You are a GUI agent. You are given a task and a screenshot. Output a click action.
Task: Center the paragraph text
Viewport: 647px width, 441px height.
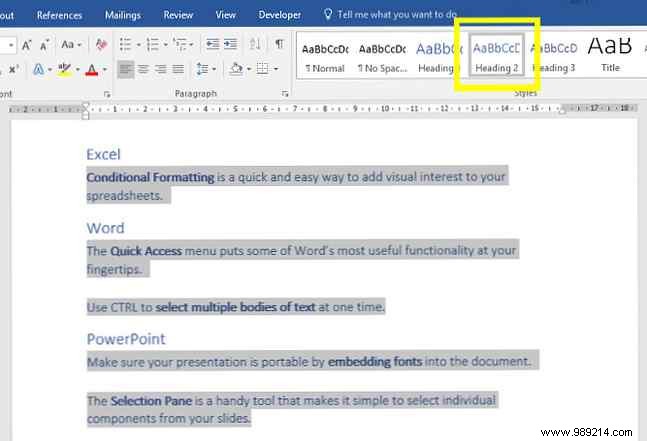pos(143,68)
